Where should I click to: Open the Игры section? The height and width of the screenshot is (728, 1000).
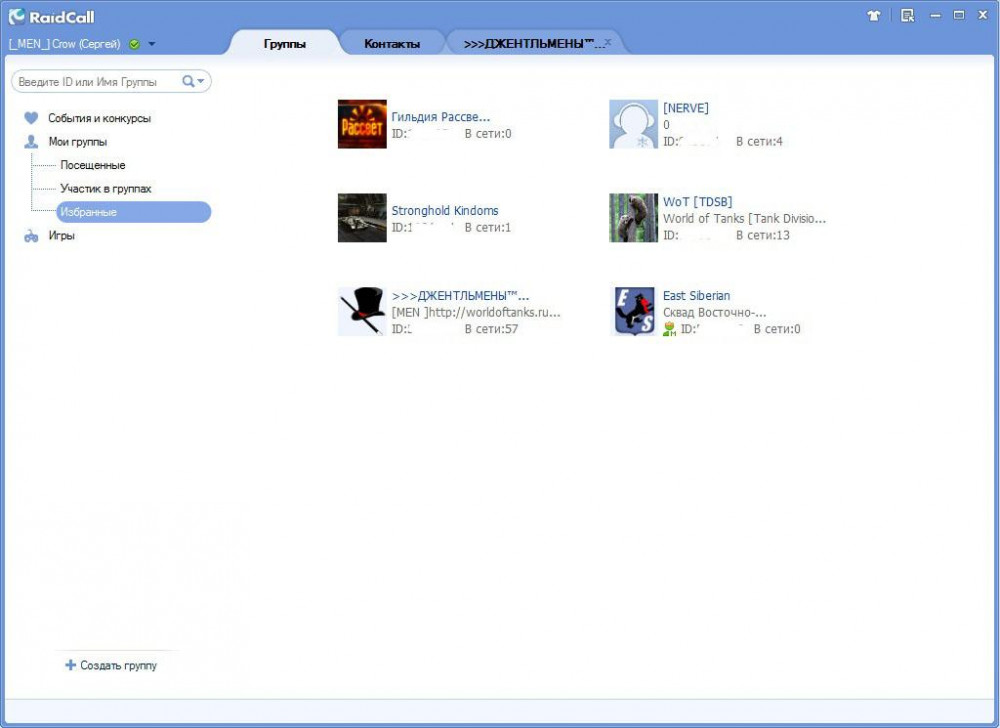point(61,235)
